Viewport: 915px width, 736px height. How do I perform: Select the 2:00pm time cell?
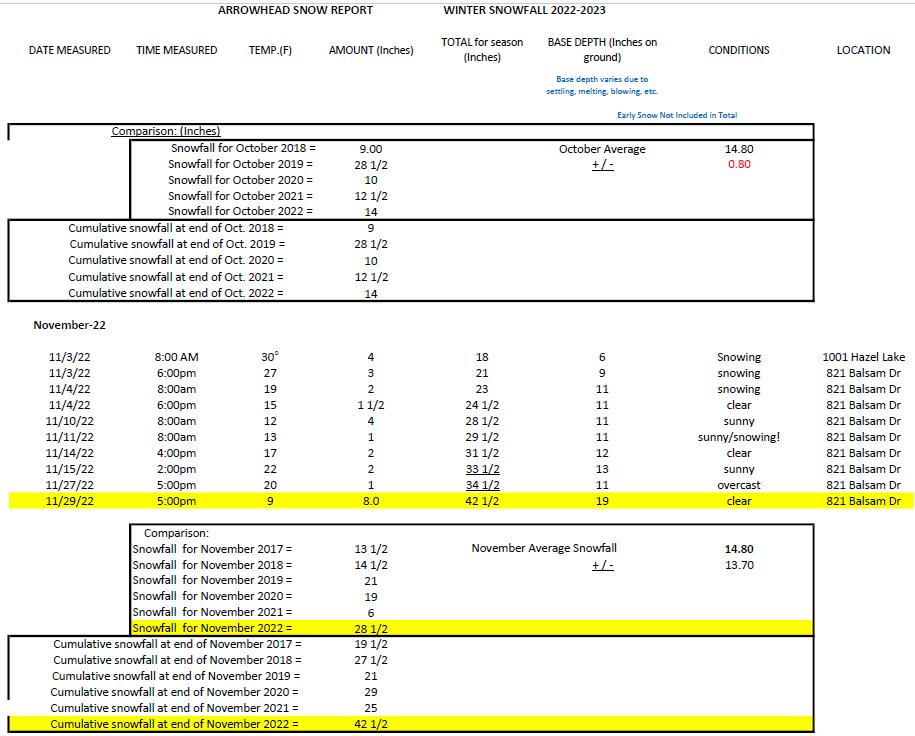(x=176, y=469)
